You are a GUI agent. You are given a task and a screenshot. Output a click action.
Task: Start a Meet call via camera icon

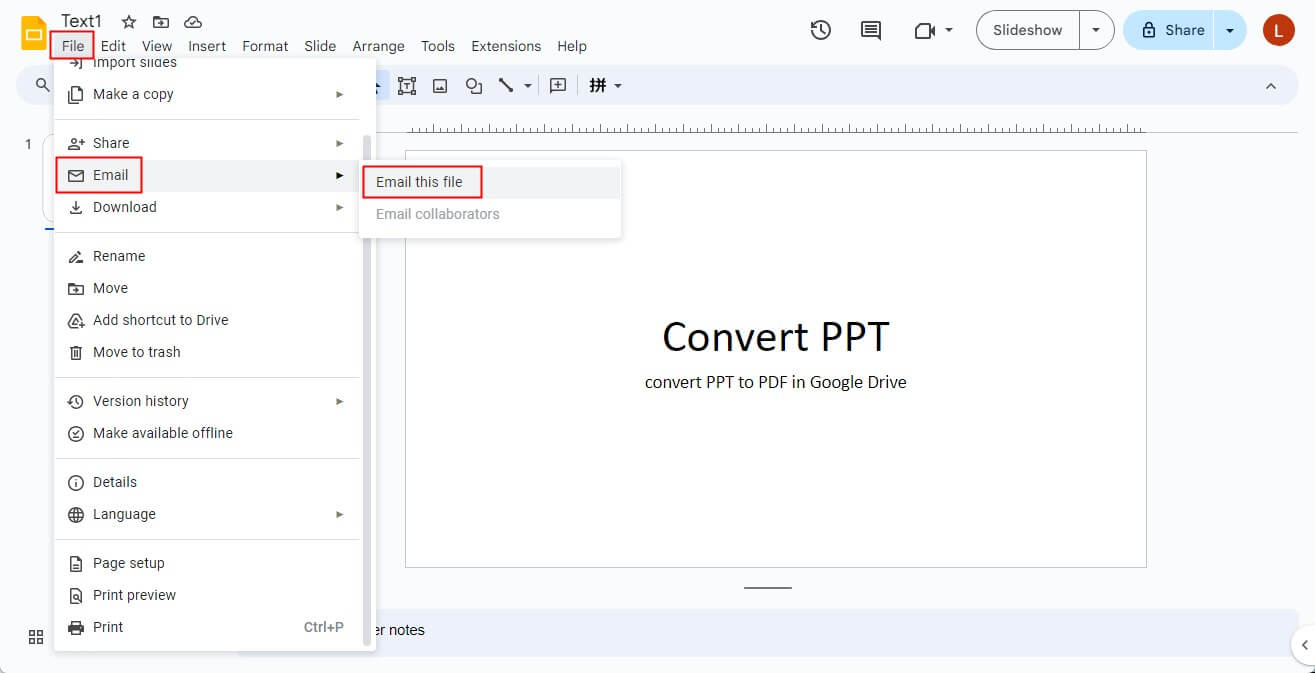925,30
